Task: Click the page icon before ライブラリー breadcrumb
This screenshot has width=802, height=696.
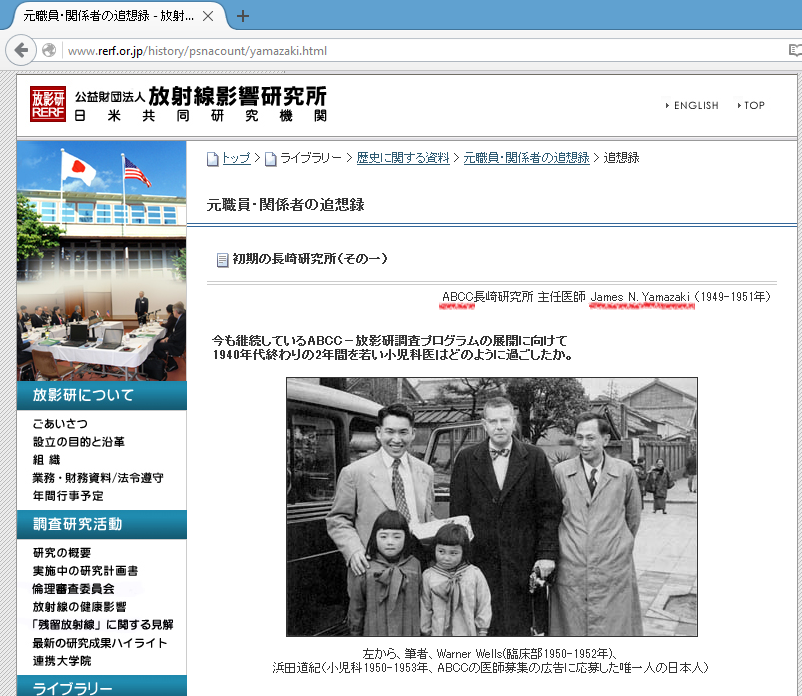Action: (271, 159)
